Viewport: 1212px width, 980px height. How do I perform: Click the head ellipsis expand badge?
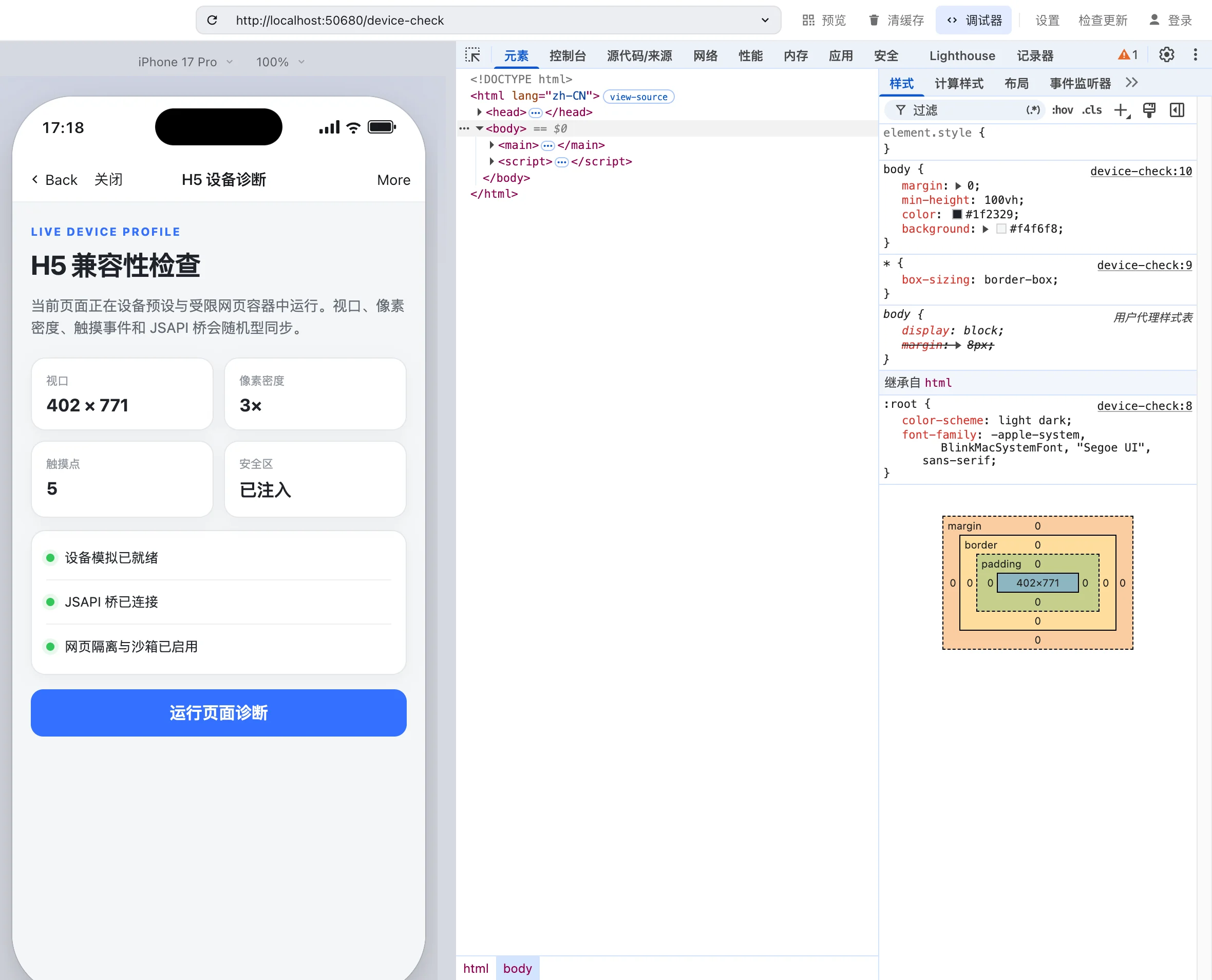(536, 113)
